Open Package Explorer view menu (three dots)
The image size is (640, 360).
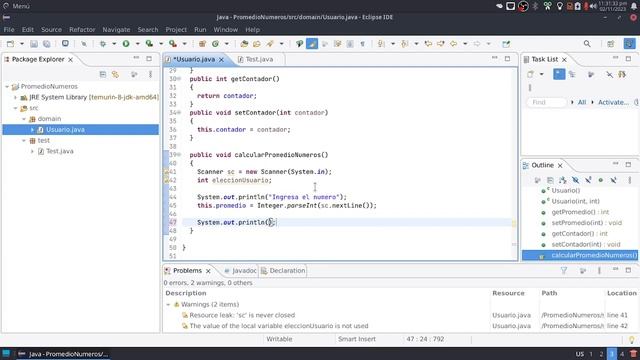150,74
